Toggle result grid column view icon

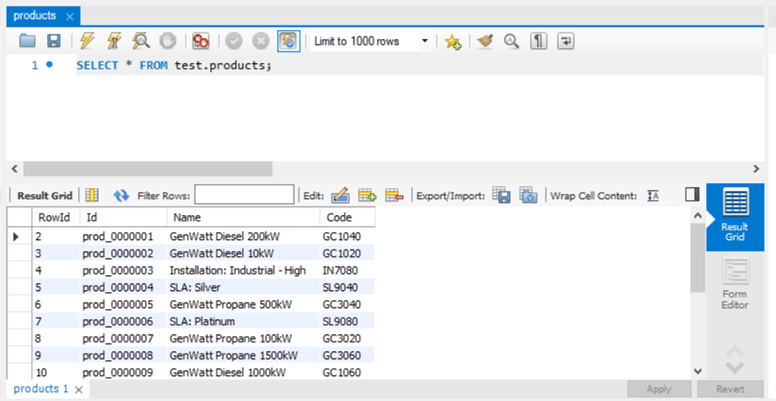pos(92,196)
